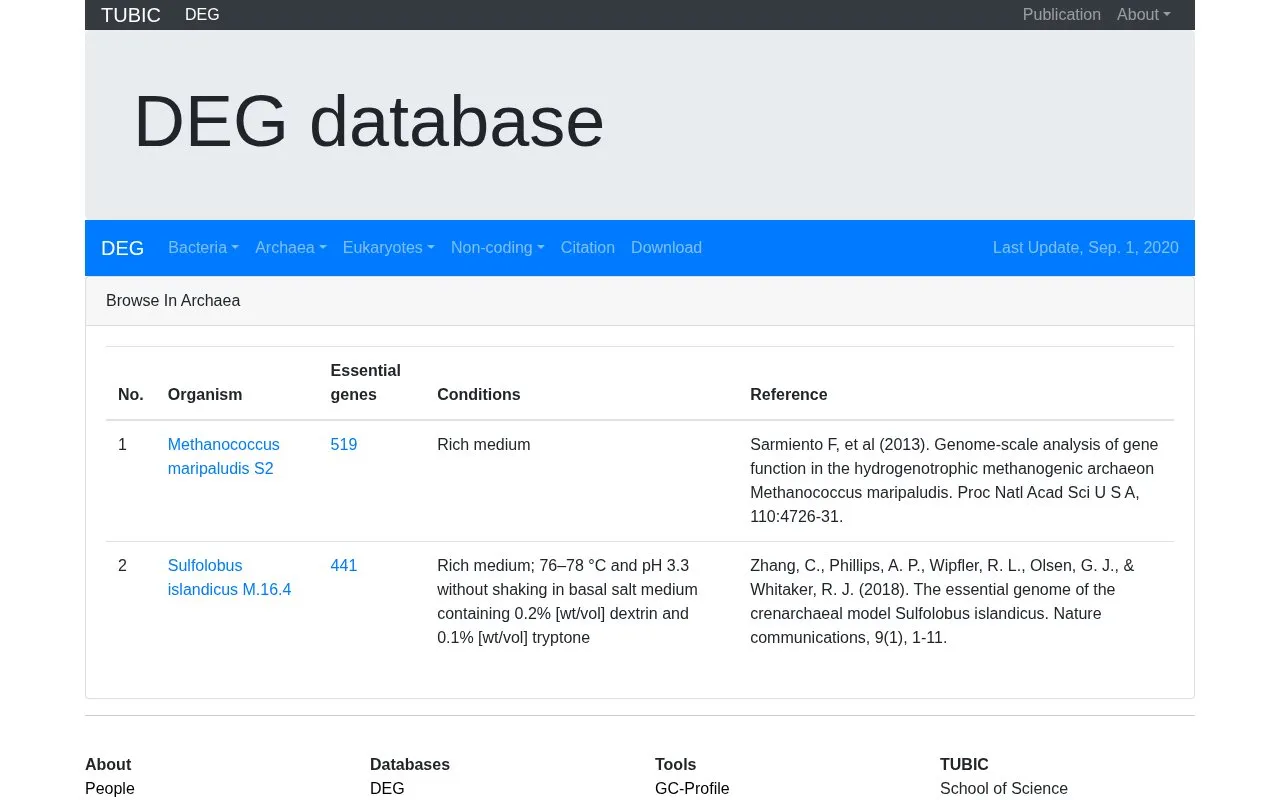Click the 'Databases' footer heading
Screen dimensions: 1280x800
(x=410, y=764)
